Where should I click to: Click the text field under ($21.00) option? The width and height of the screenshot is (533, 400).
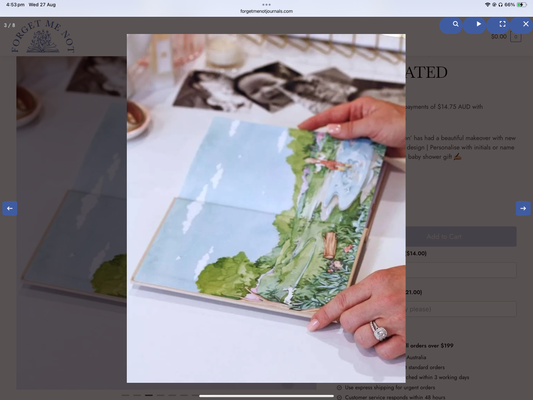click(461, 309)
